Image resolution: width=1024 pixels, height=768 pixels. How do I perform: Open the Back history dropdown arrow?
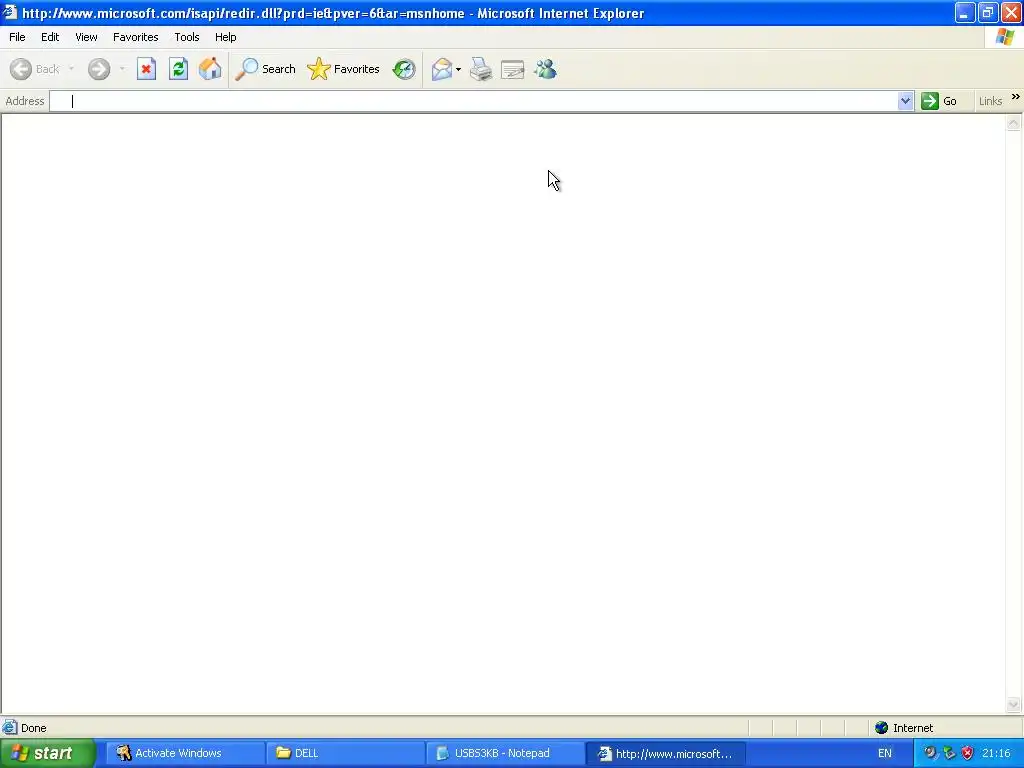[71, 69]
